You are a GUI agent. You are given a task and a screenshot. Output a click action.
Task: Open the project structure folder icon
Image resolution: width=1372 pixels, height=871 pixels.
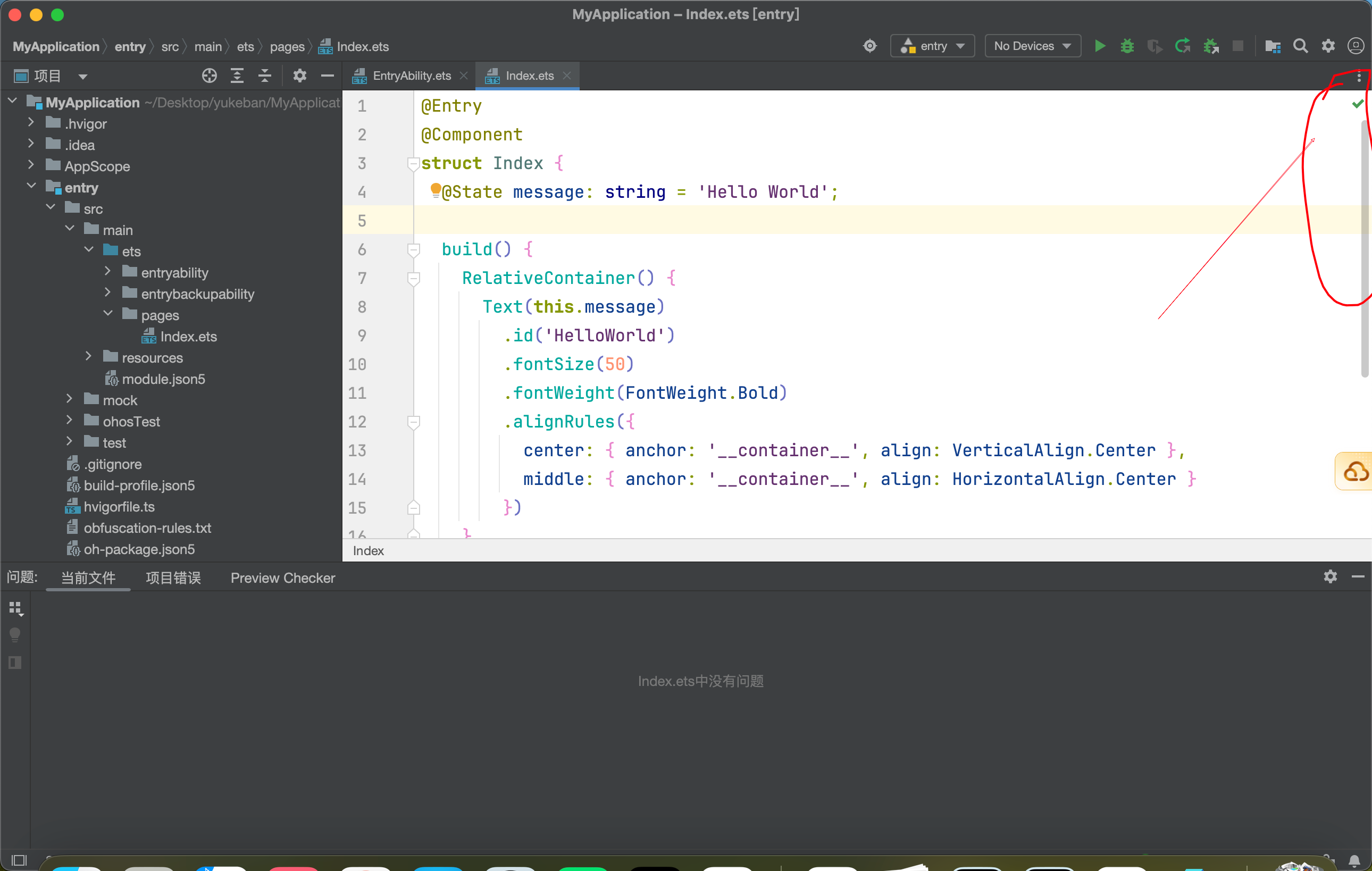[x=1272, y=46]
